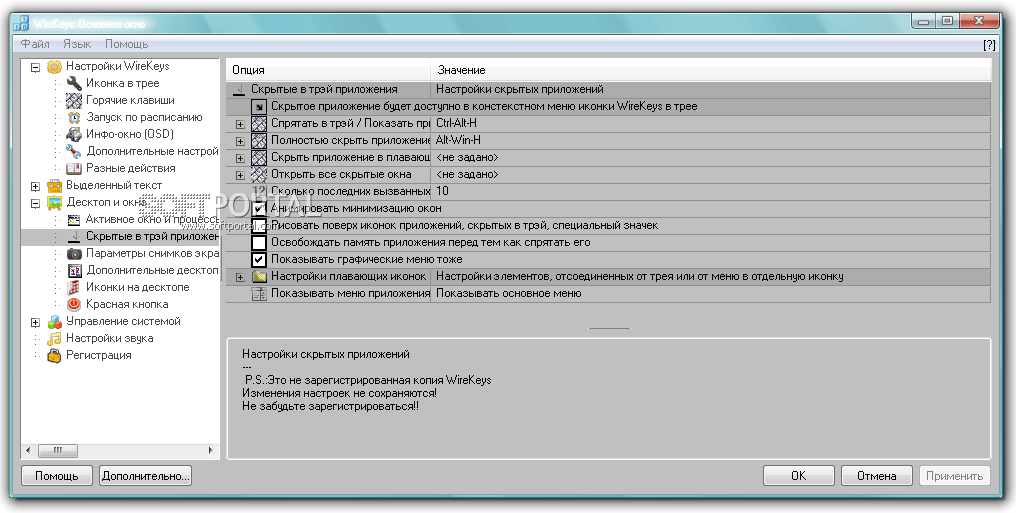Click the [?] help item in the menu bar
Viewport: 1016px width, 513px height.
[989, 45]
